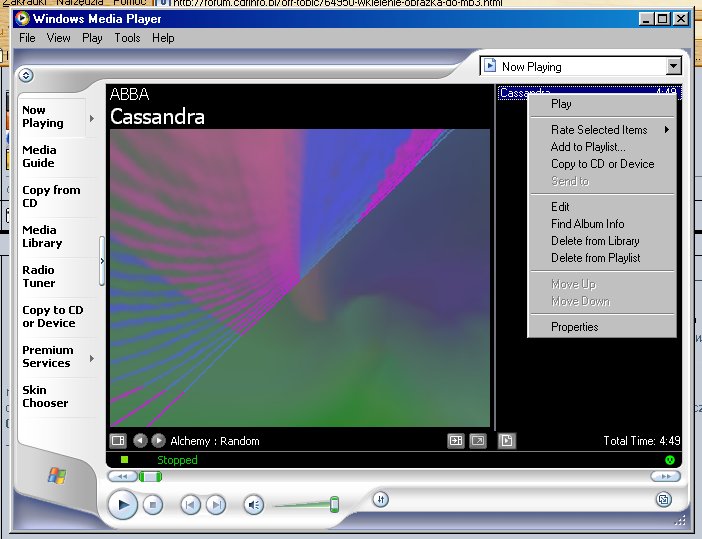Open the Help menu
This screenshot has width=702, height=539.
pyautogui.click(x=163, y=38)
